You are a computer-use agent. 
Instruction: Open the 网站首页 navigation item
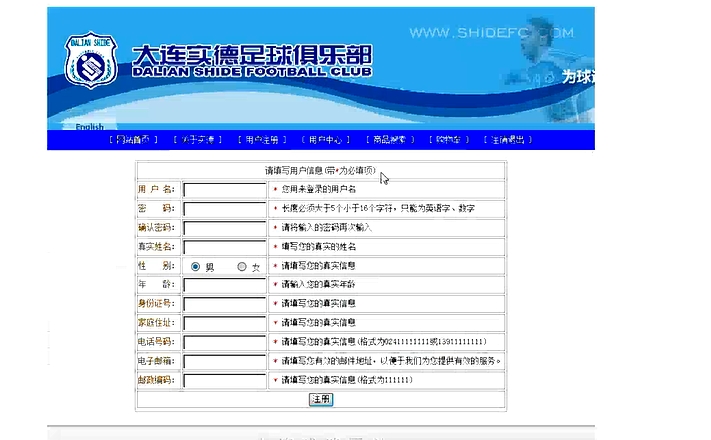[x=133, y=140]
